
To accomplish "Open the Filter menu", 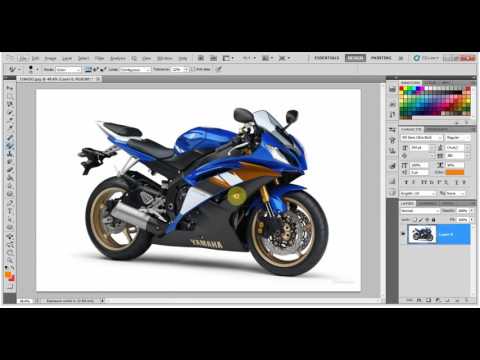I will coord(99,58).
